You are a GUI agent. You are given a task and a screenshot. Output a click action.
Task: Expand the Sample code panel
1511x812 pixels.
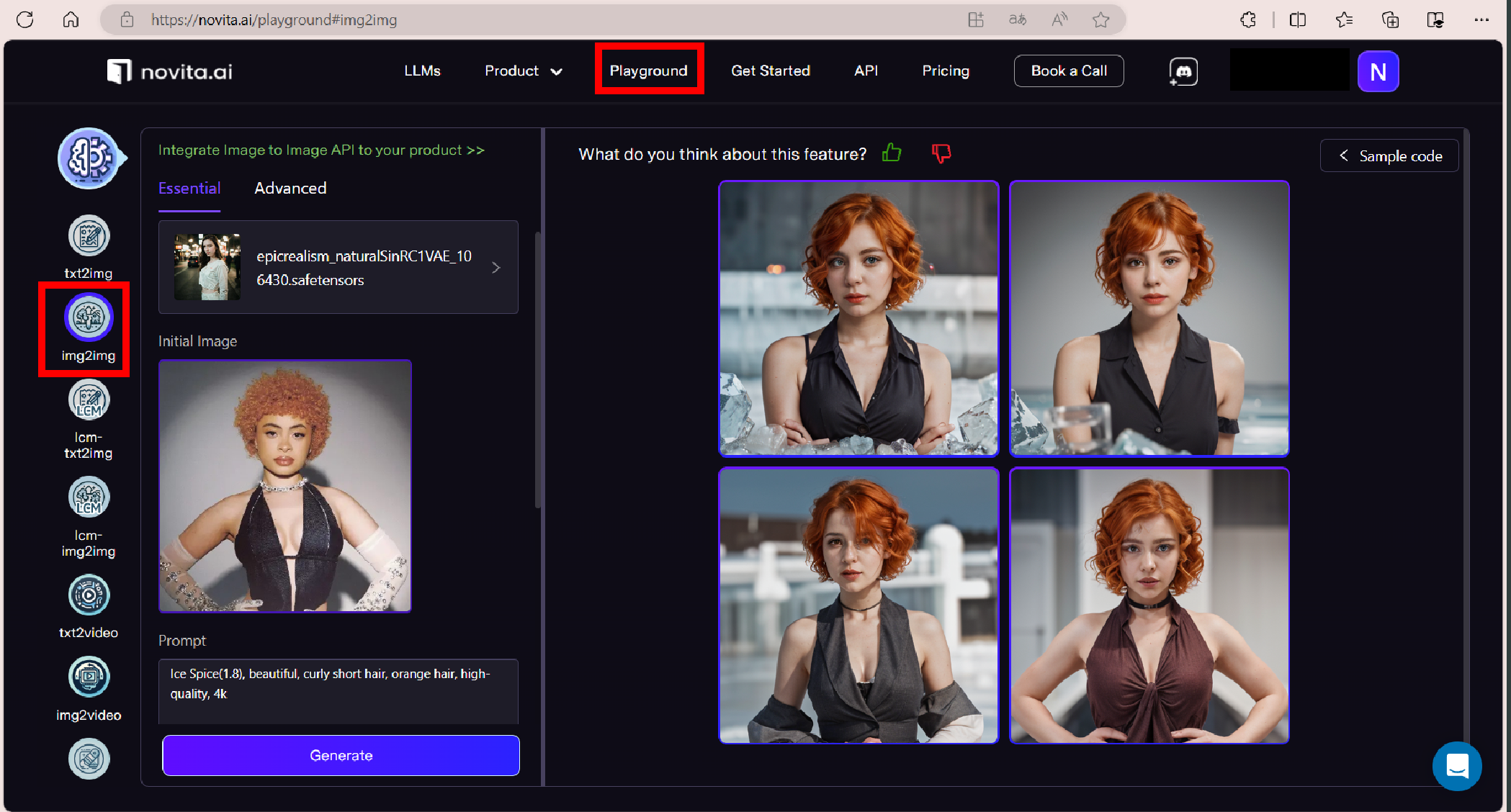click(1389, 156)
